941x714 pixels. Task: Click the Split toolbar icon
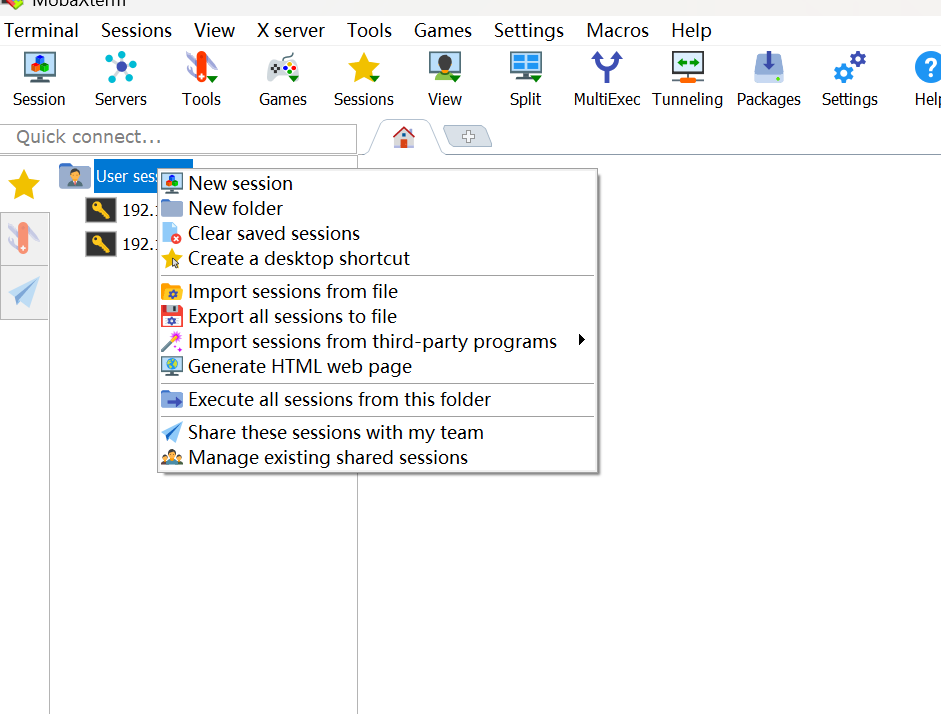pos(526,79)
